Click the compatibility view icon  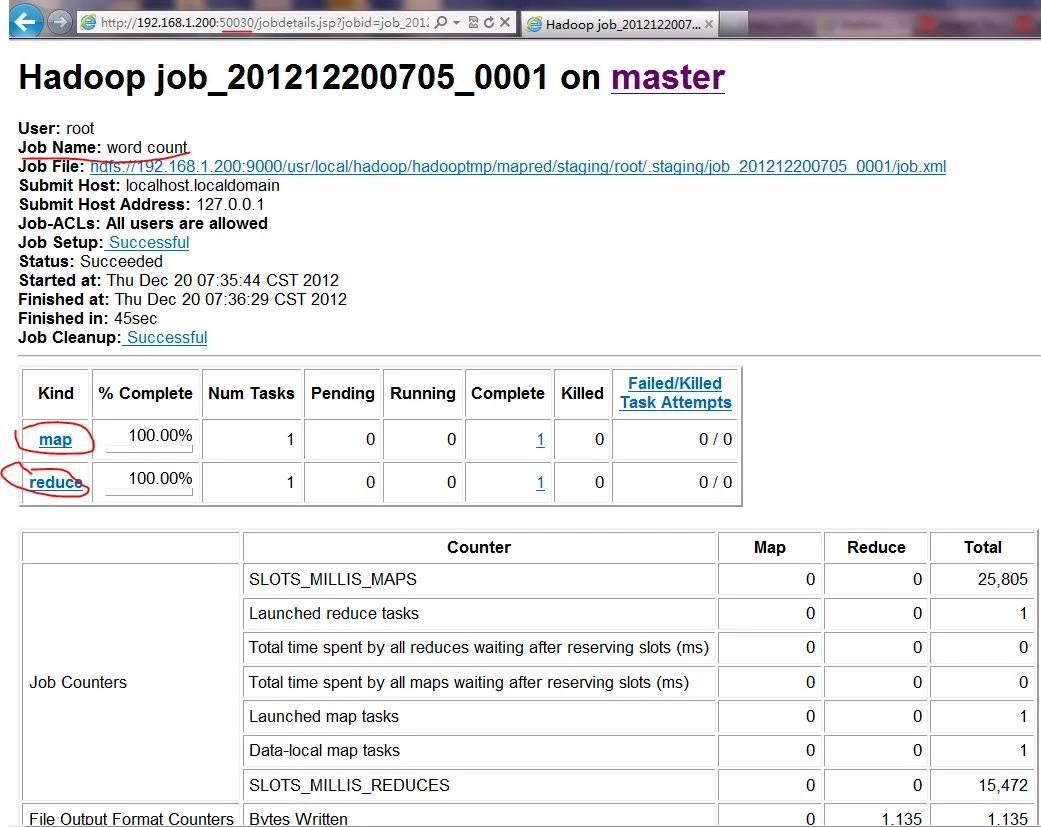(x=472, y=22)
